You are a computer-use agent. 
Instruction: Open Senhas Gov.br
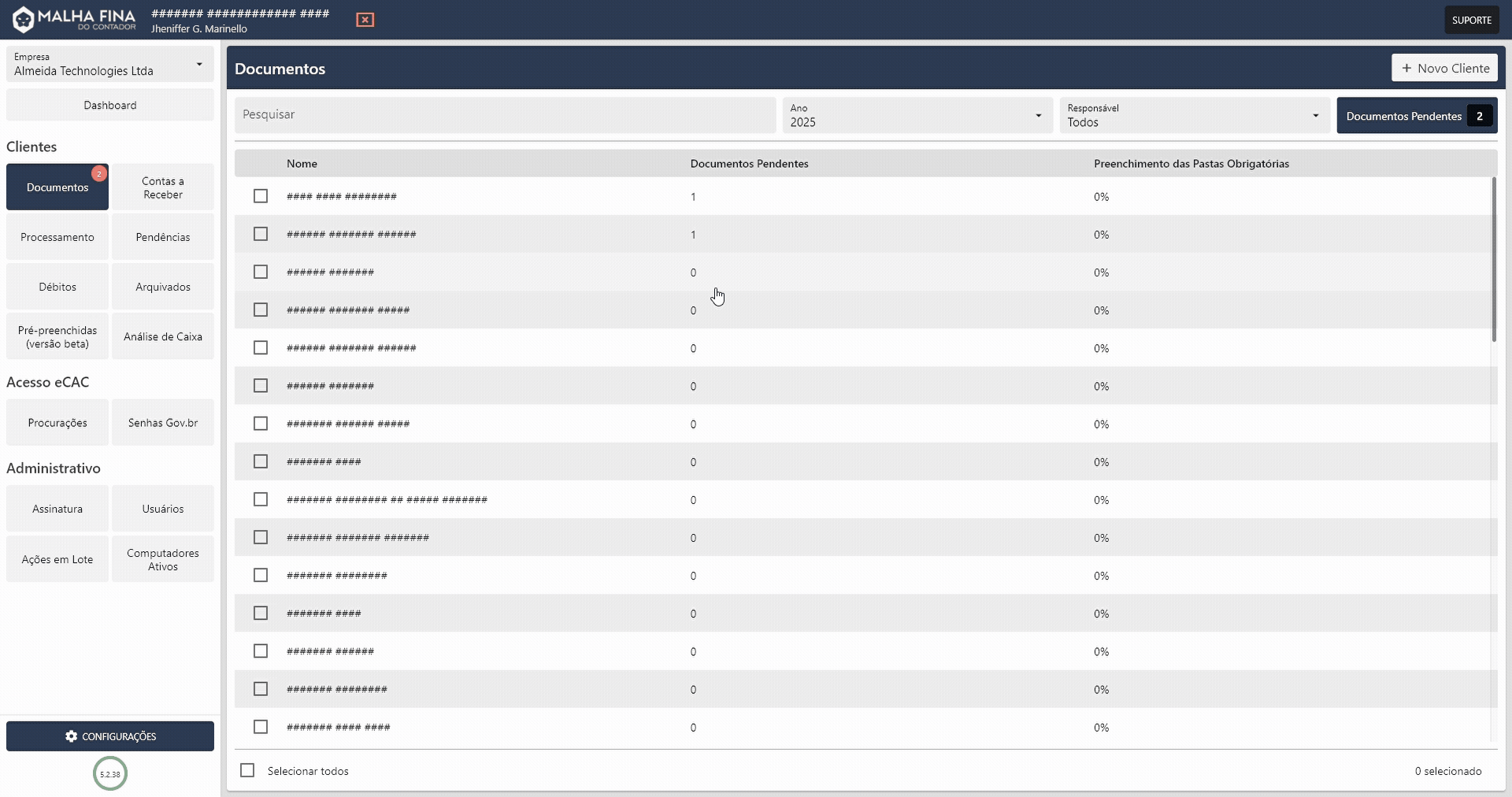162,422
